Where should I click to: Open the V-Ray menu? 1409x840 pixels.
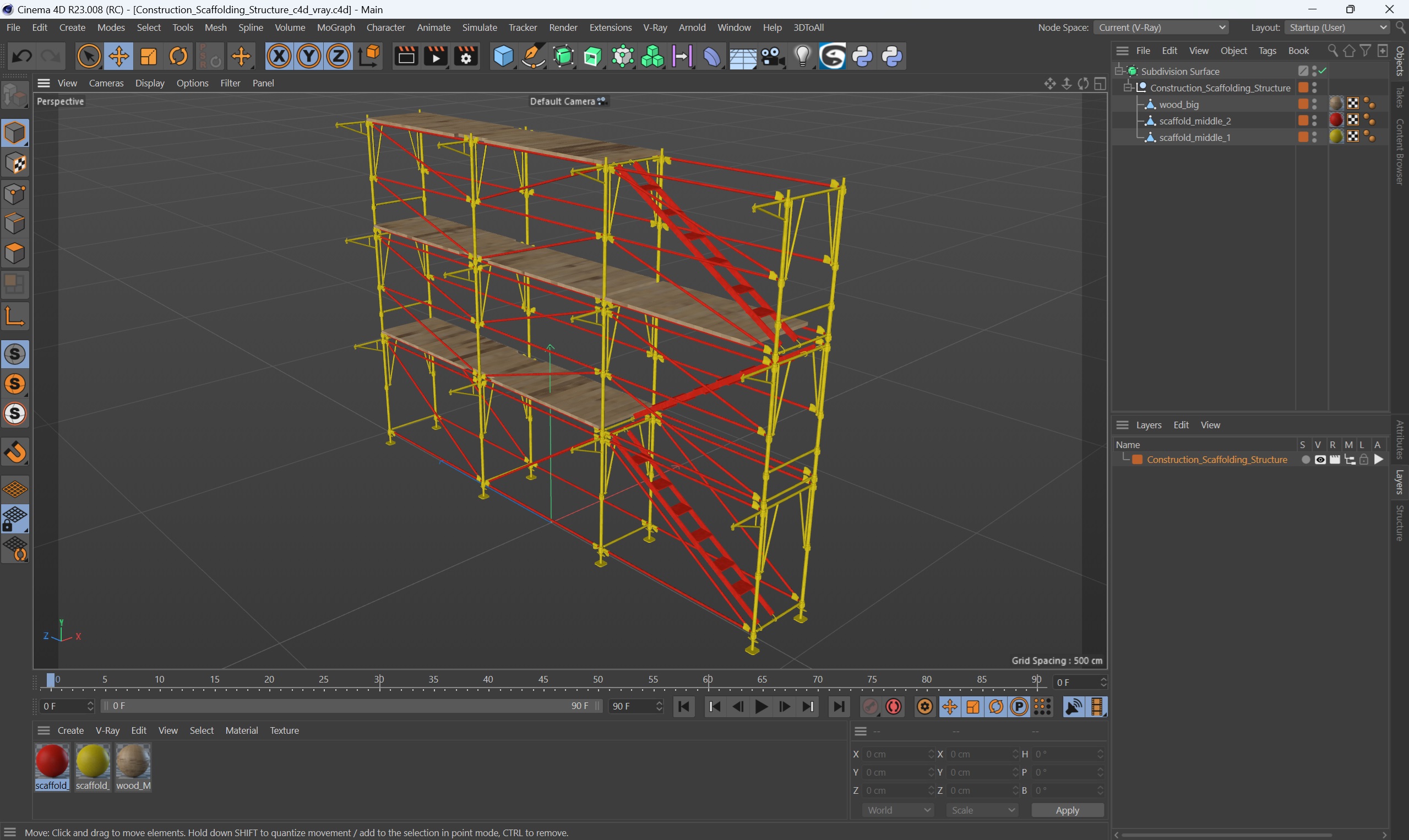[655, 27]
